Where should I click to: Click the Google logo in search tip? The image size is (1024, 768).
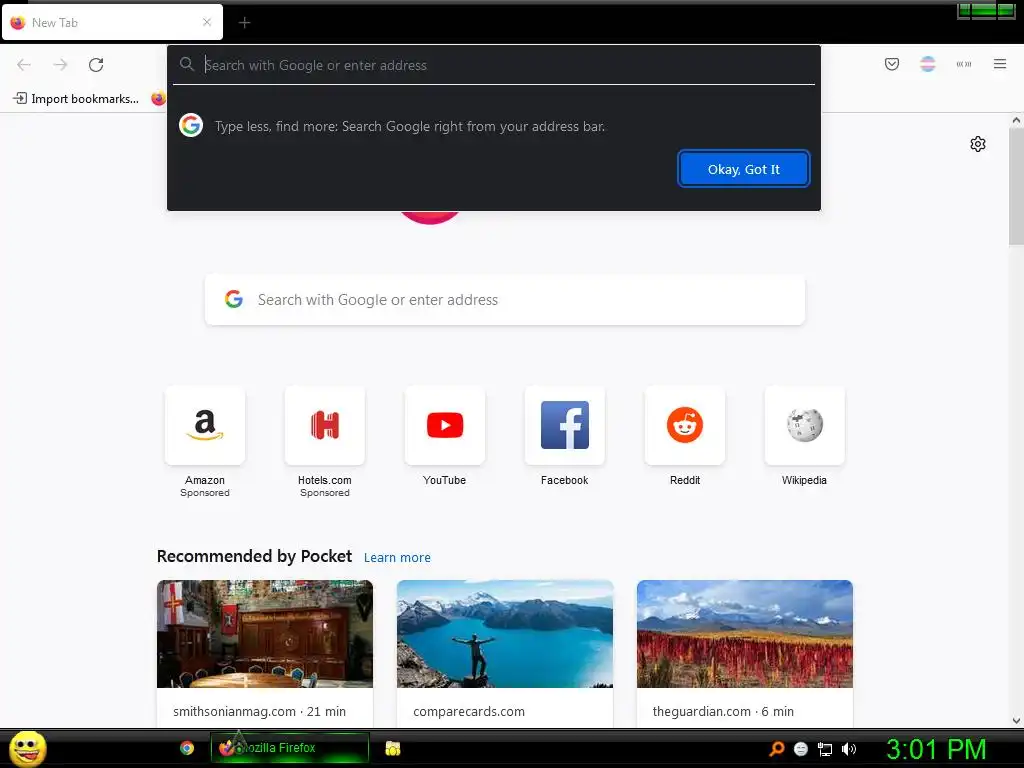coord(191,125)
